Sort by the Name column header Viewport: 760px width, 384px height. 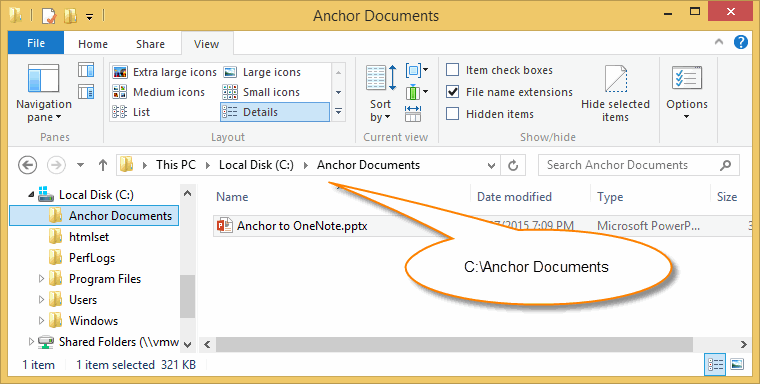[x=232, y=197]
